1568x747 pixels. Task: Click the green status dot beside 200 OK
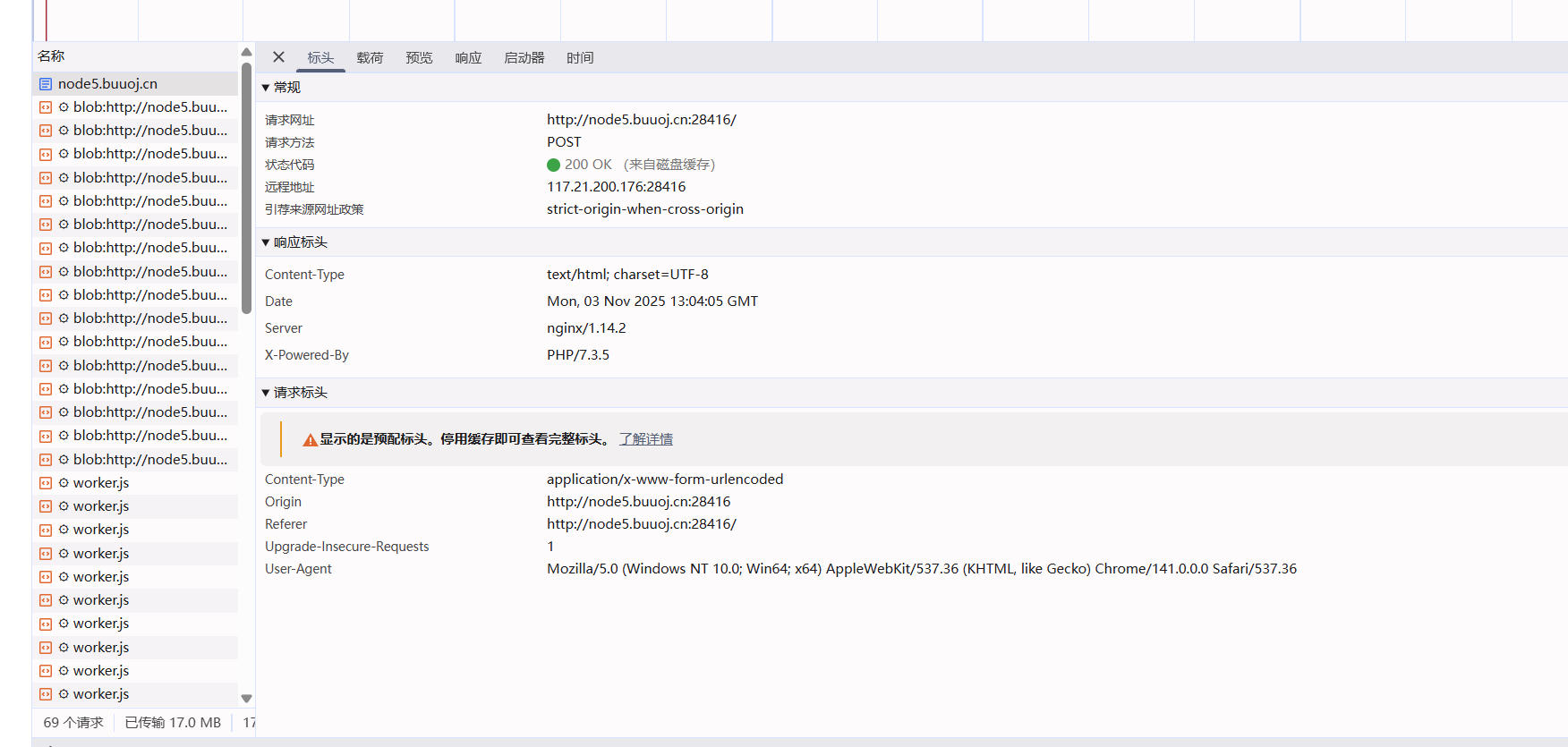tap(553, 165)
